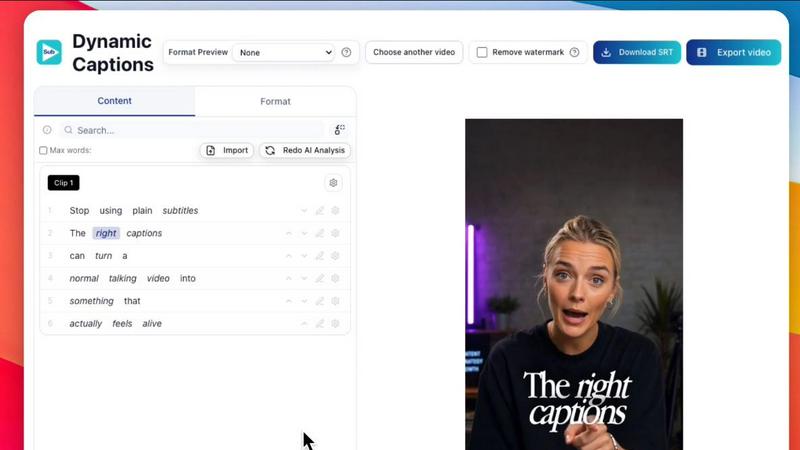
Task: Click the Dynamic Captions app logo
Action: click(x=49, y=52)
